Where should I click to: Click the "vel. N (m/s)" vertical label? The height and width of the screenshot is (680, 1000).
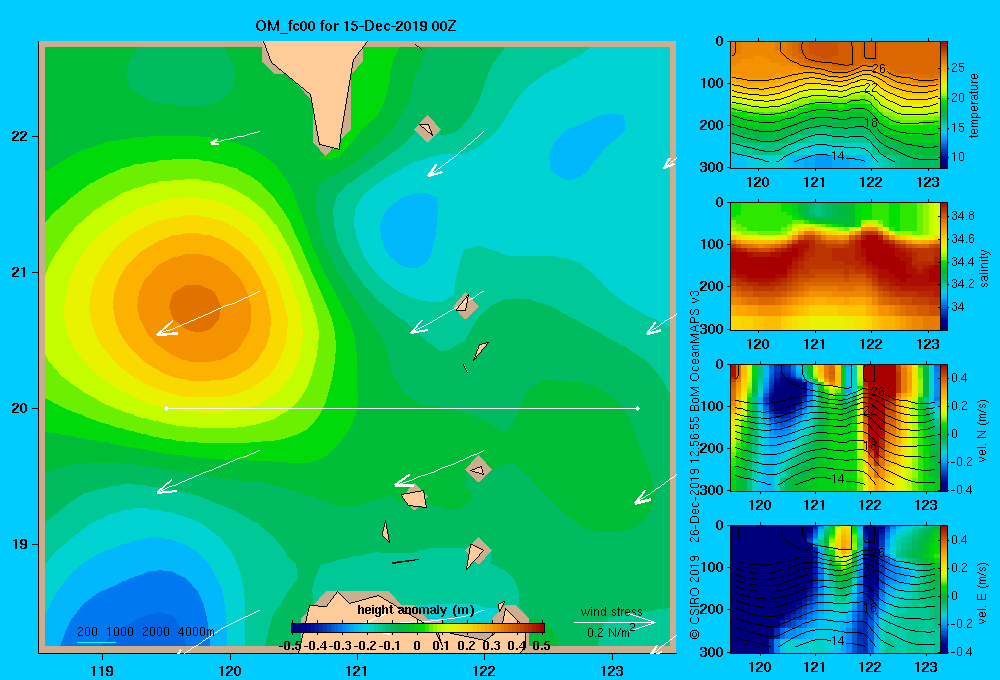point(983,431)
